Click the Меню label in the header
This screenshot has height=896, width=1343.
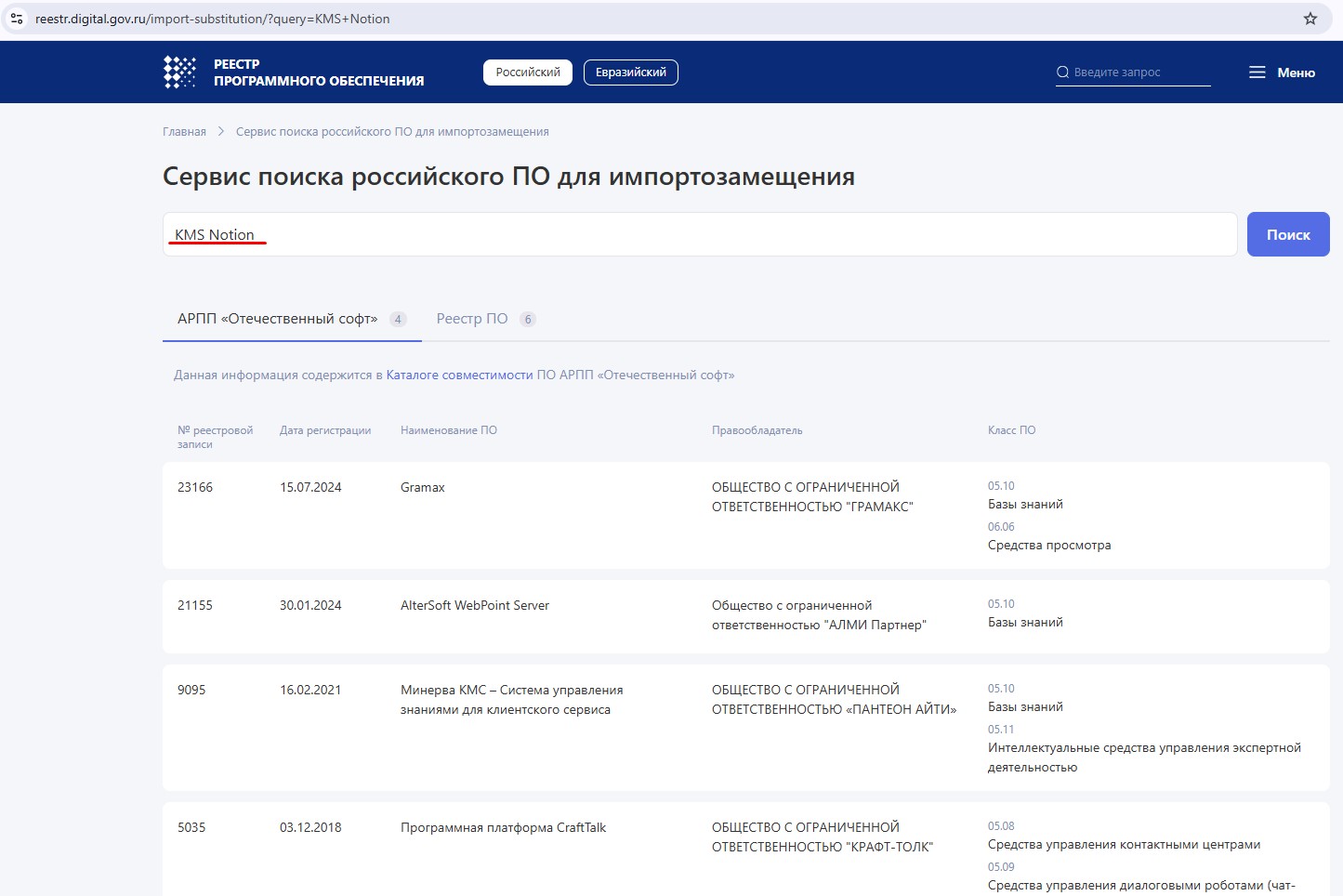[x=1296, y=72]
